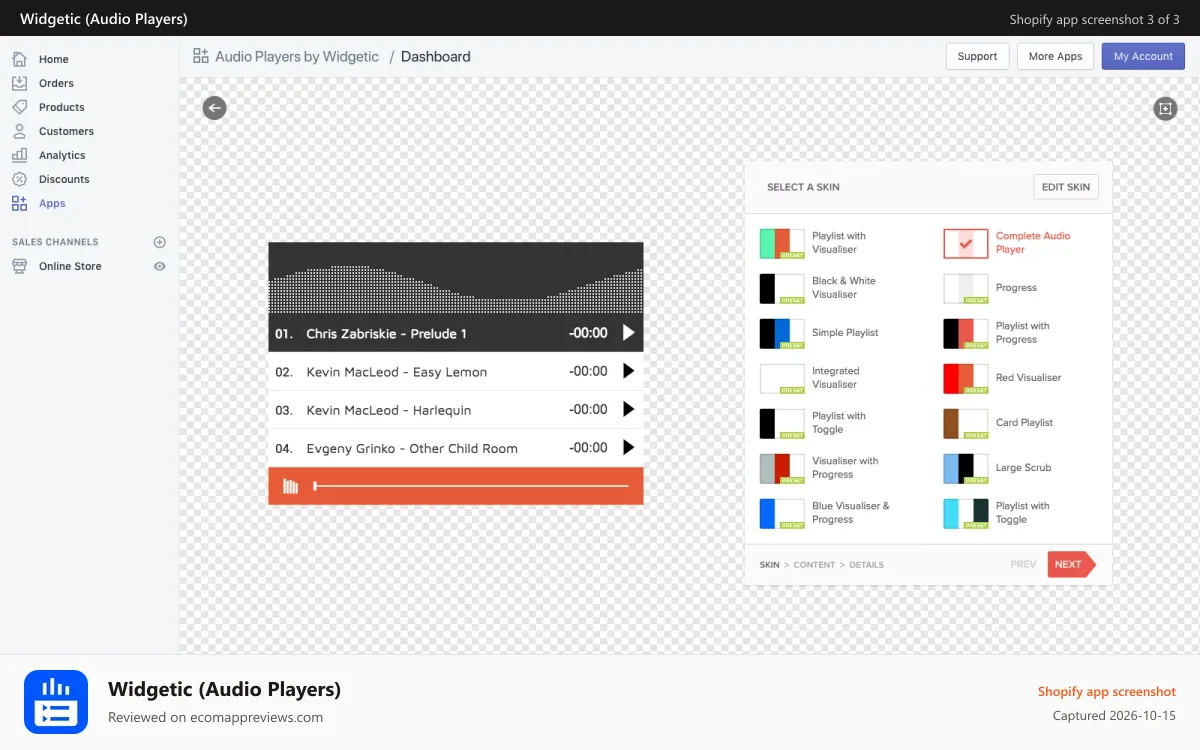Play Kevin MacLeod - Harlequin track
1200x750 pixels.
pyautogui.click(x=628, y=409)
